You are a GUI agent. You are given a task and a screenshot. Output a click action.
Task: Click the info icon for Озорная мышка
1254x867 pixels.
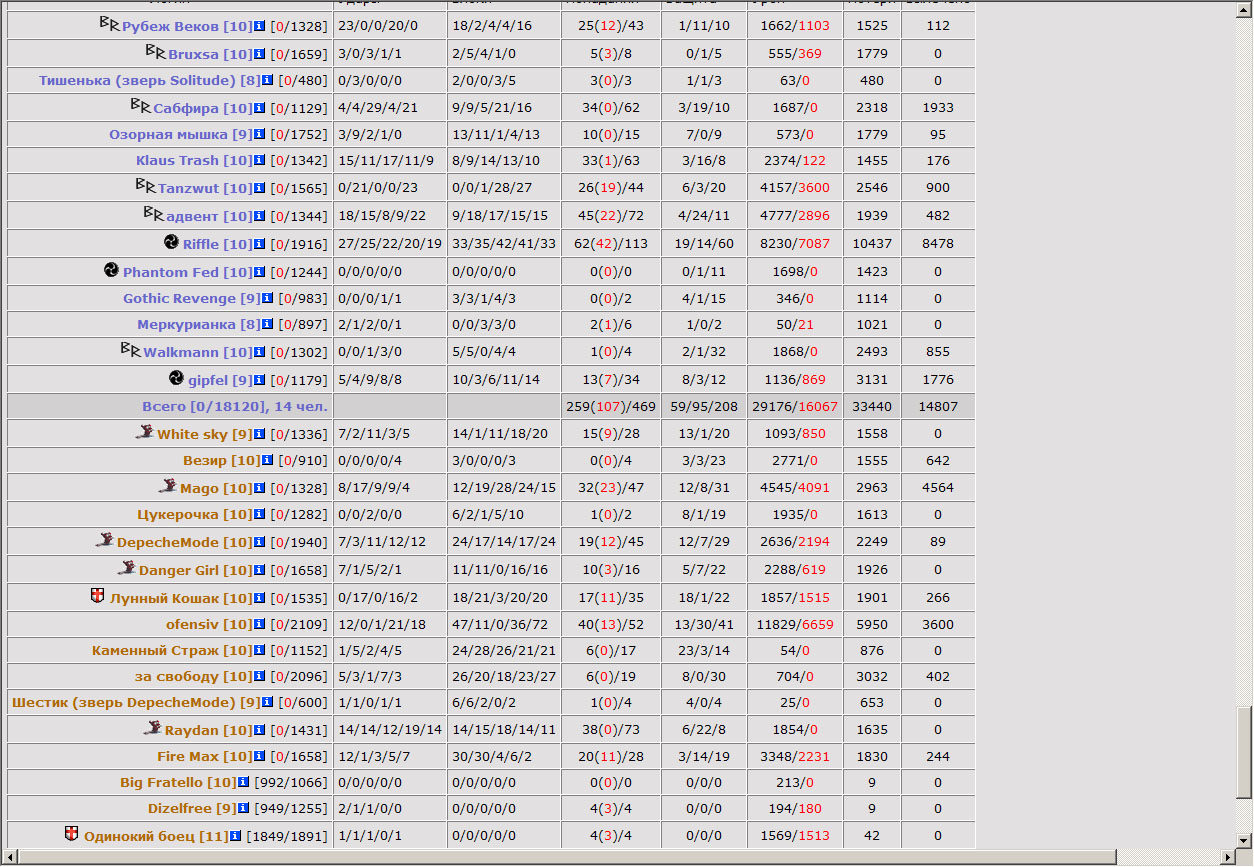pos(260,135)
